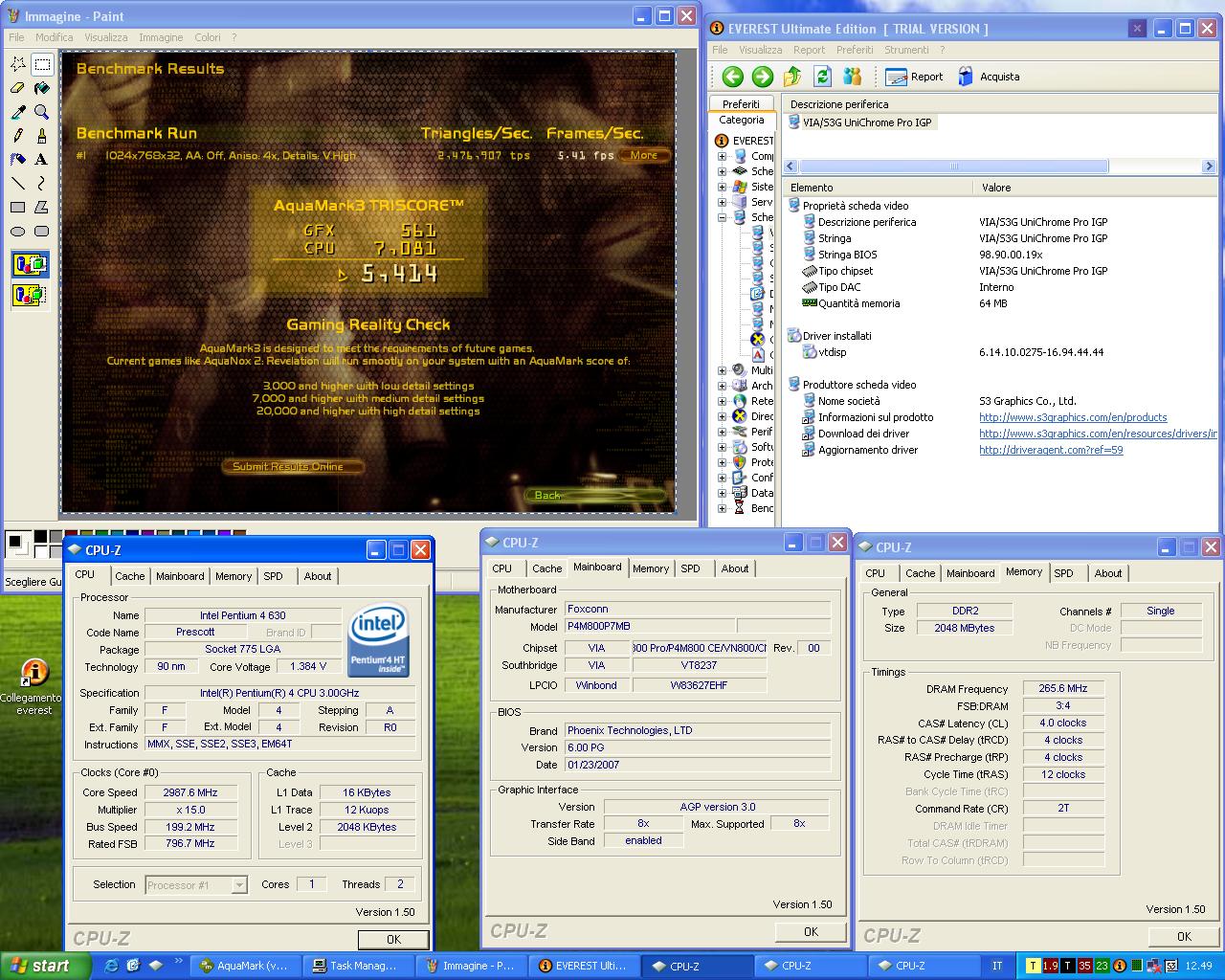
Task: Select the Polygon shape tool
Action: pyautogui.click(x=41, y=207)
